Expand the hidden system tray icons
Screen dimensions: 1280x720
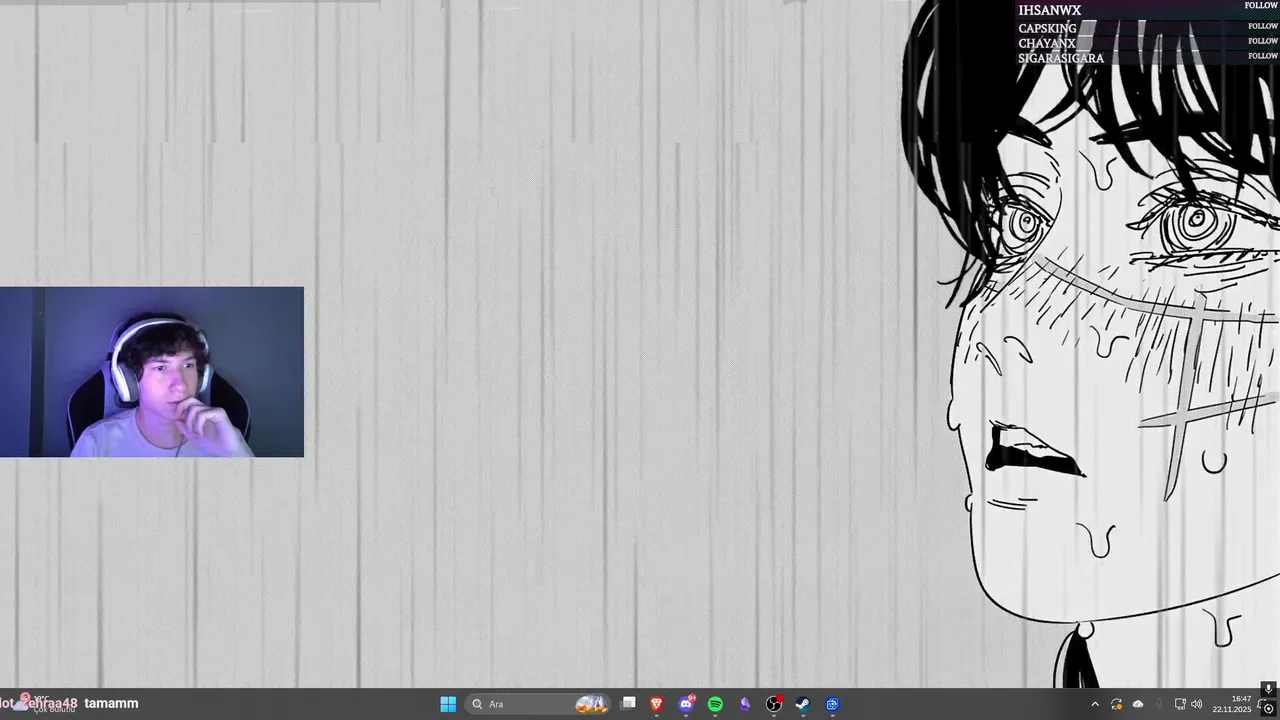click(x=1095, y=704)
